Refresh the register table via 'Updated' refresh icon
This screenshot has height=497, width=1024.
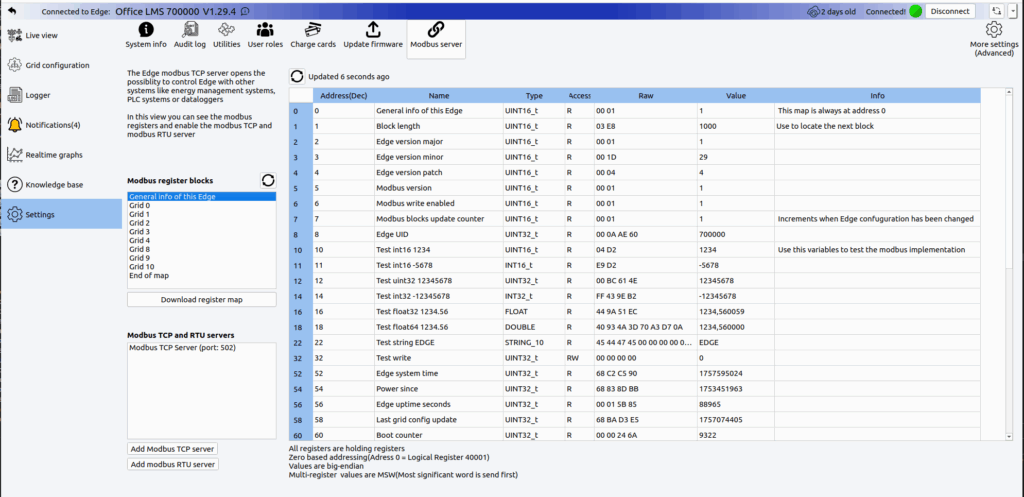coord(297,76)
